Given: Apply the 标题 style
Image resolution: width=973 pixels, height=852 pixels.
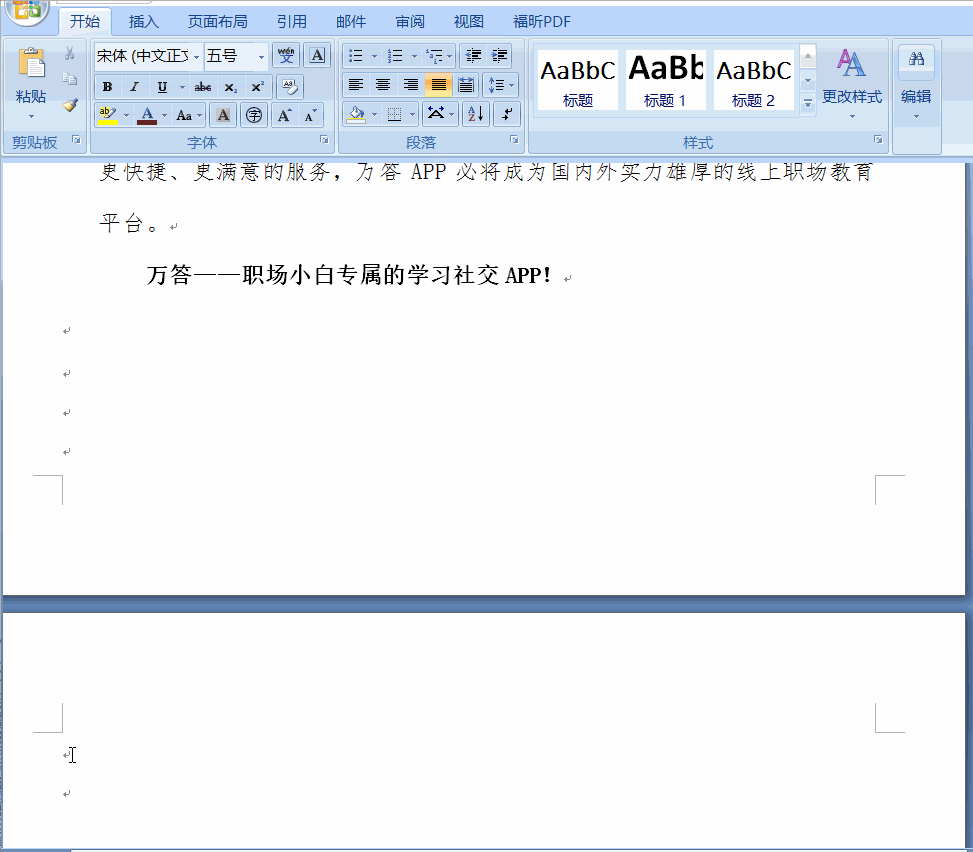Looking at the screenshot, I should (x=578, y=81).
